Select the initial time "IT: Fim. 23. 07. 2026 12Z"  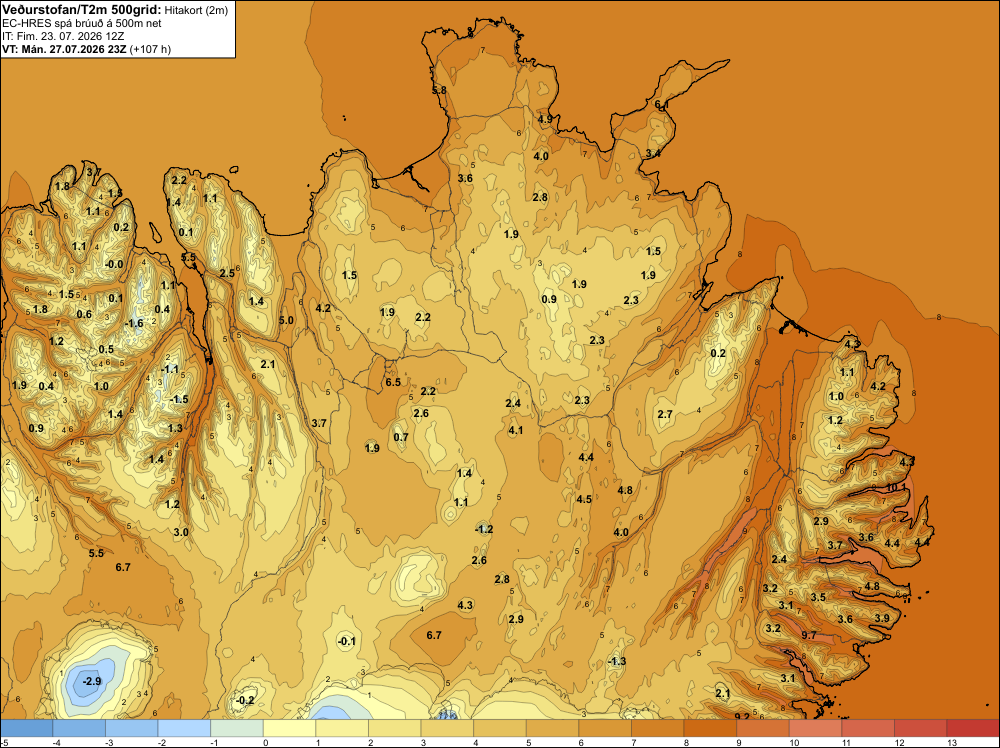tap(63, 36)
